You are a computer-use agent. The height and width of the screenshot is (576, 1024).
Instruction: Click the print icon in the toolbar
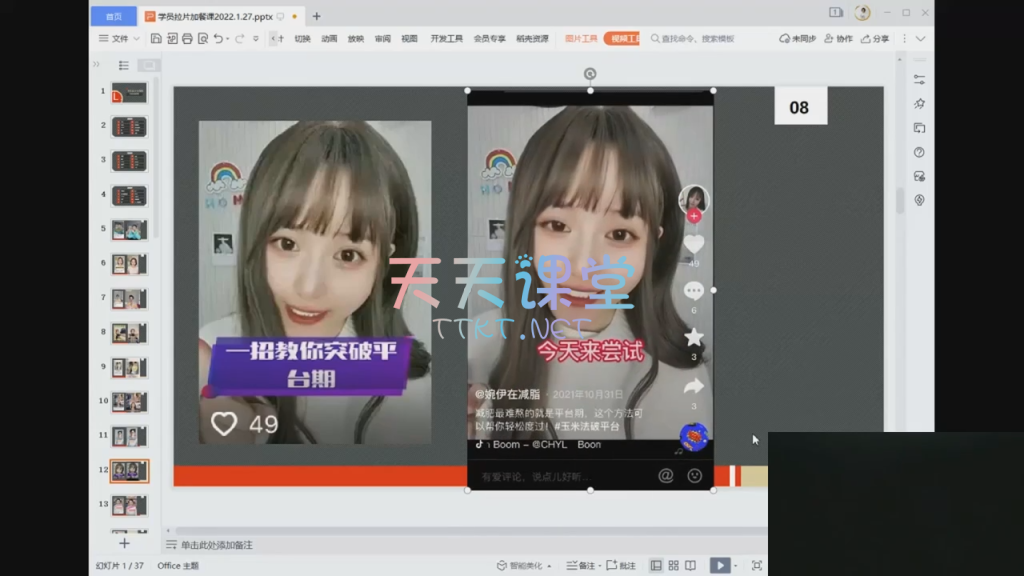[x=187, y=39]
